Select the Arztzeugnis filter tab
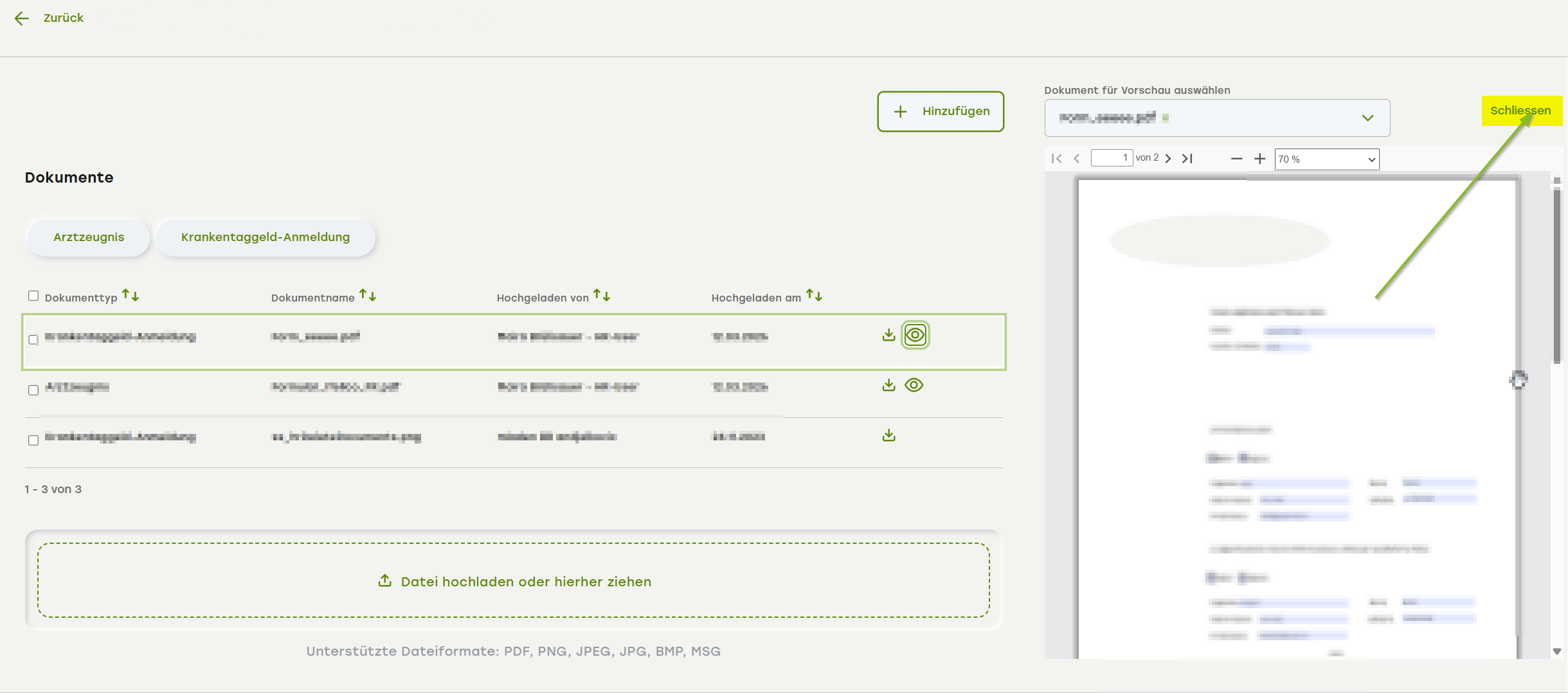Screen dimensions: 1568x693 (89, 237)
